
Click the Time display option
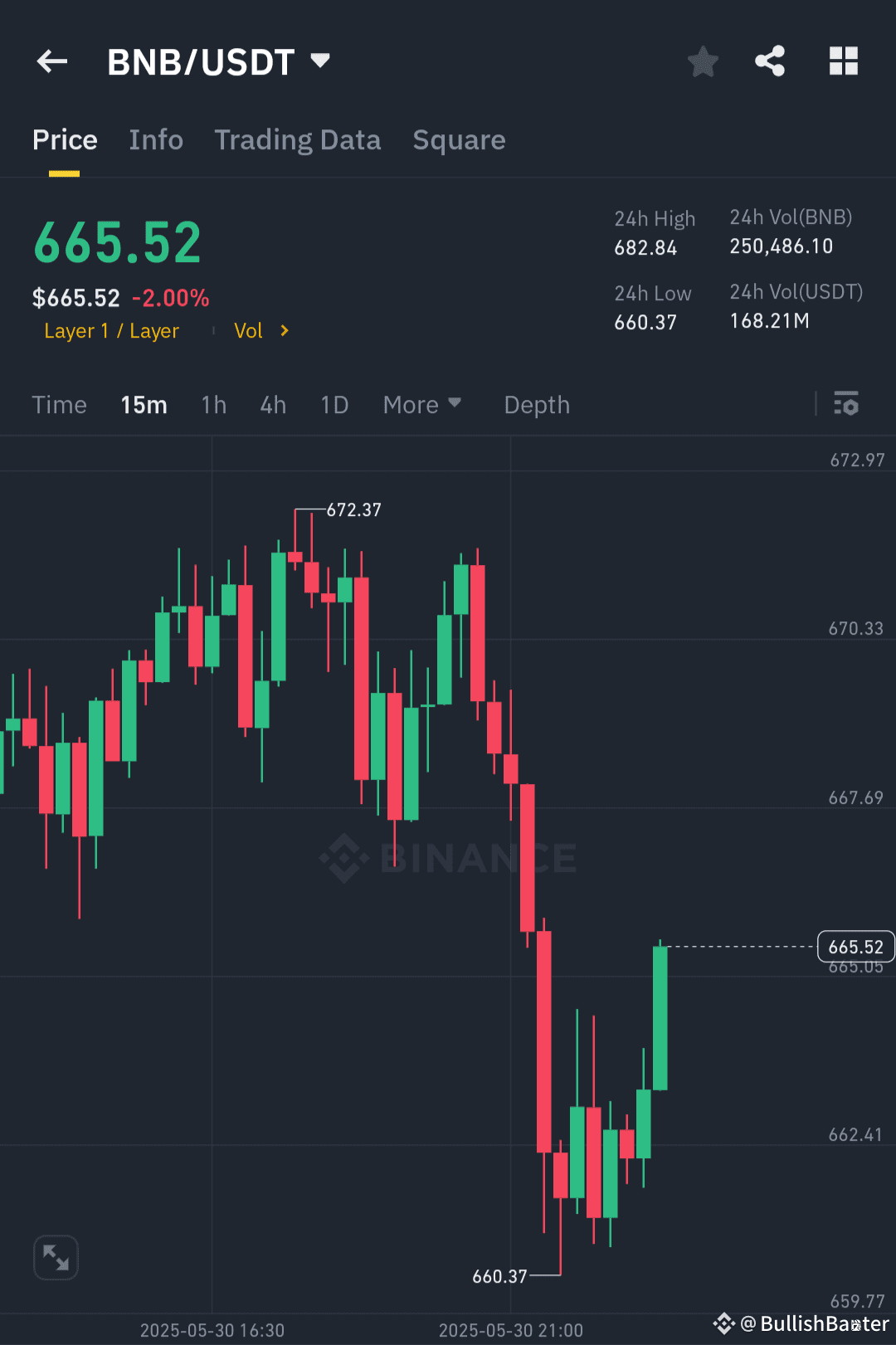(x=59, y=404)
